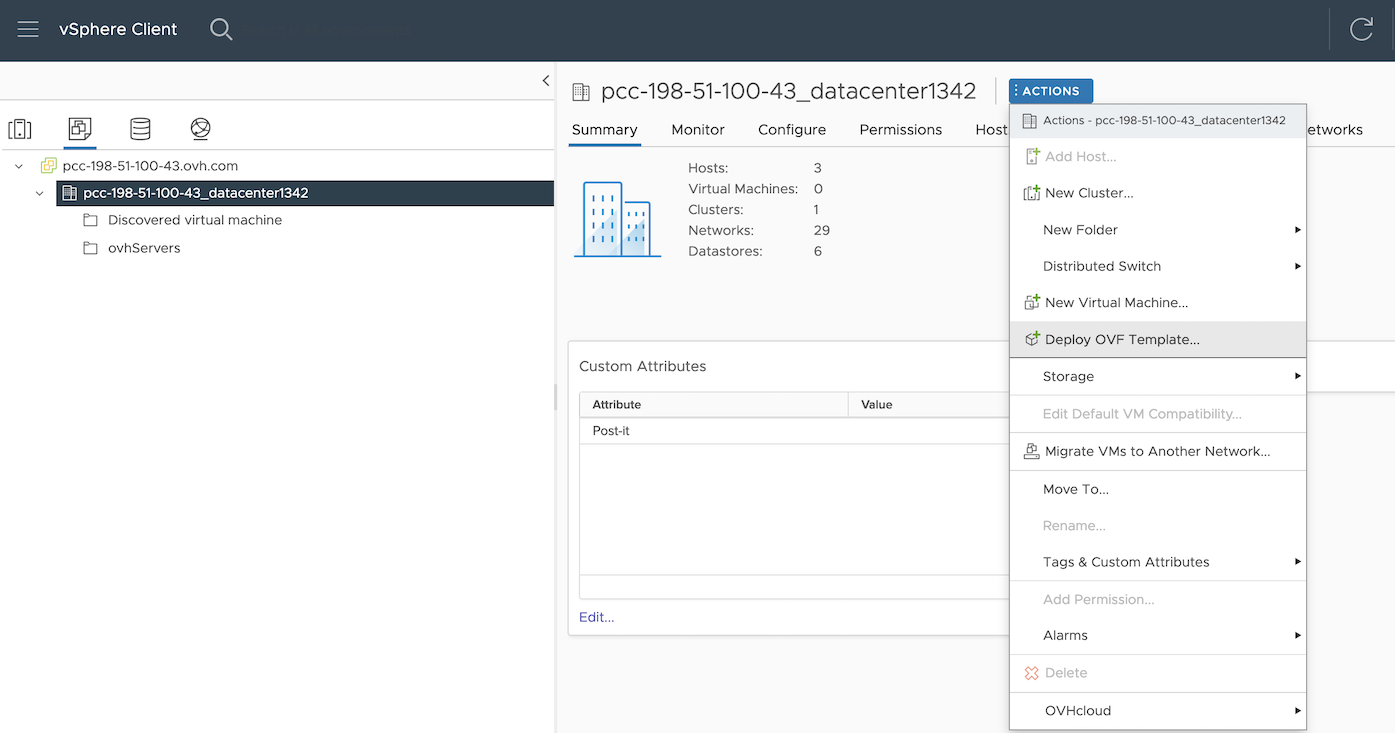This screenshot has height=733, width=1395.
Task: Open the hamburger navigation menu
Action: [28, 29]
